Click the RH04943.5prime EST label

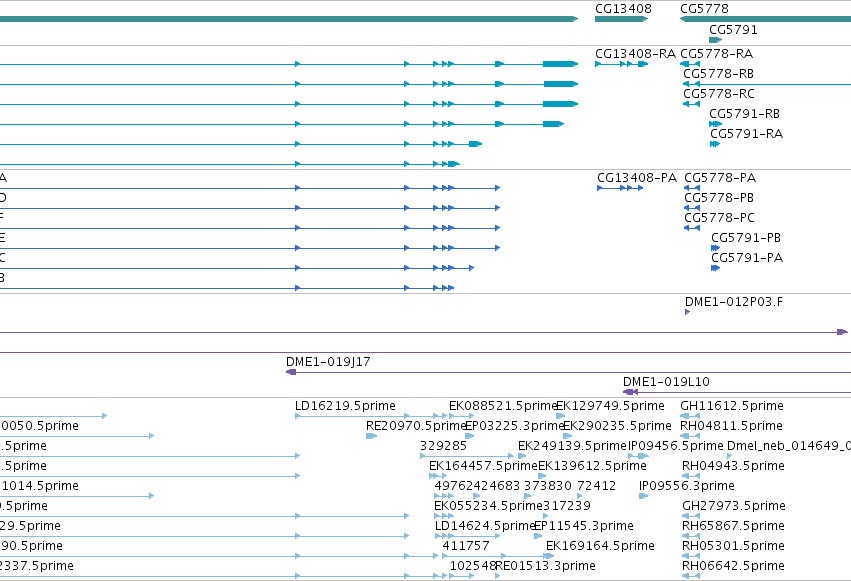(x=733, y=466)
